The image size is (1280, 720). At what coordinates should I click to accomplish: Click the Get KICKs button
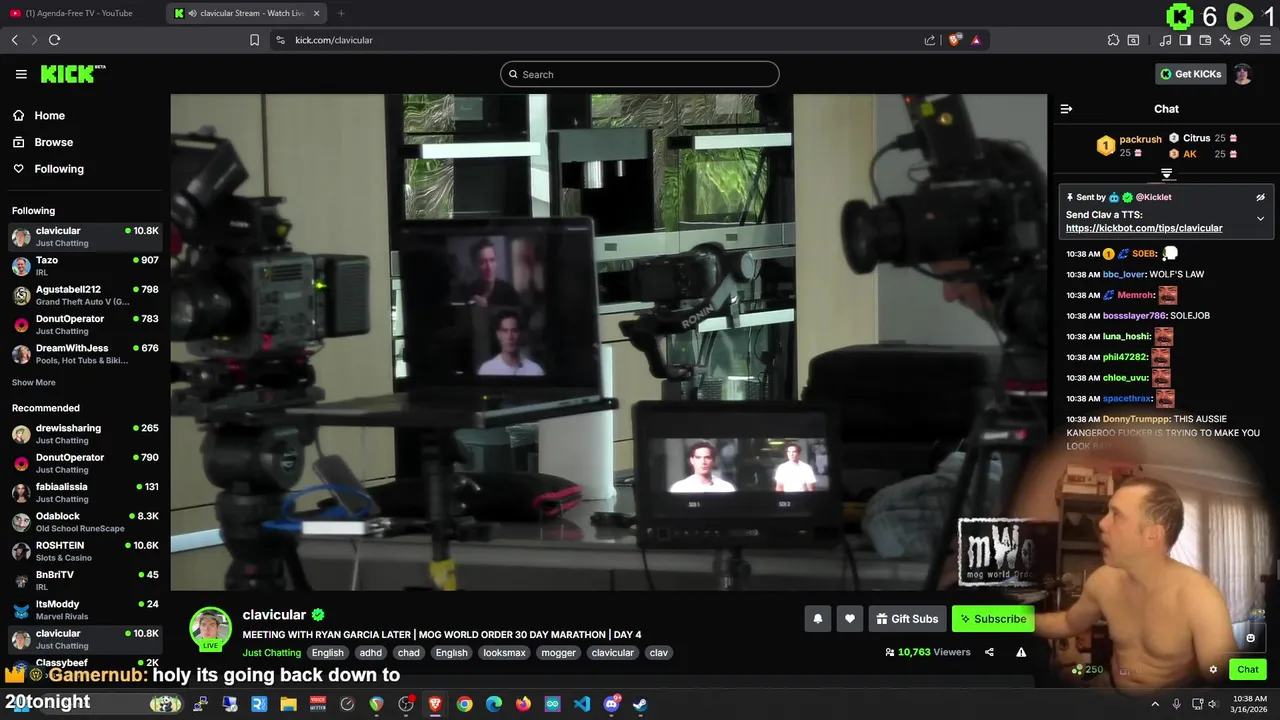pyautogui.click(x=1190, y=74)
